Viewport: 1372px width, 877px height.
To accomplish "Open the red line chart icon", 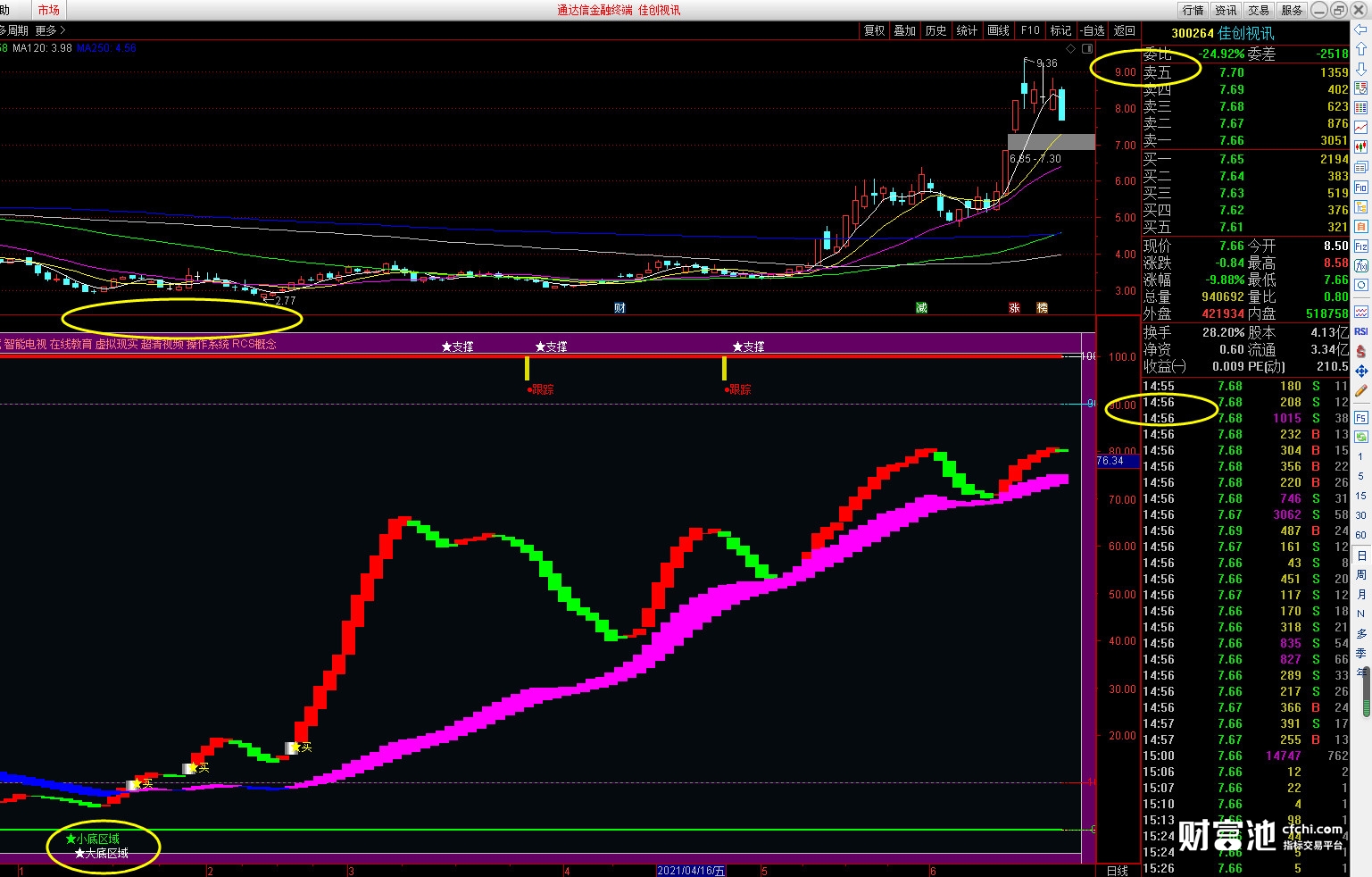I will tap(1361, 128).
